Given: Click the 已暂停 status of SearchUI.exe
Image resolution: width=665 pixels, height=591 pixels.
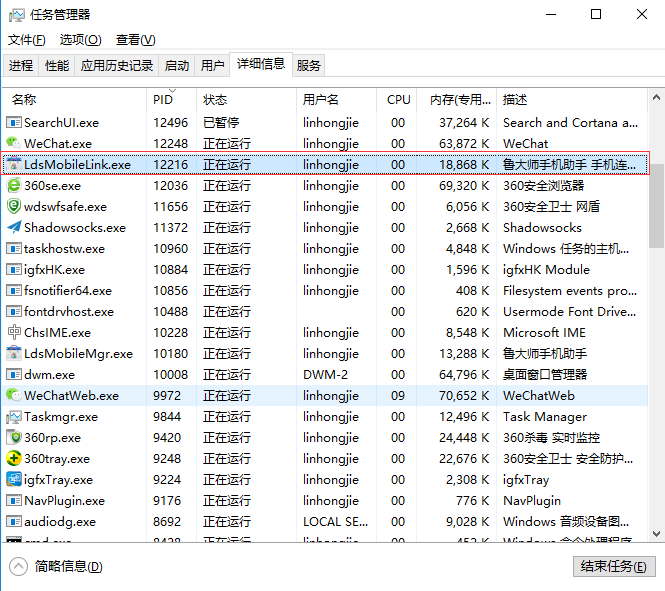Looking at the screenshot, I should (221, 123).
